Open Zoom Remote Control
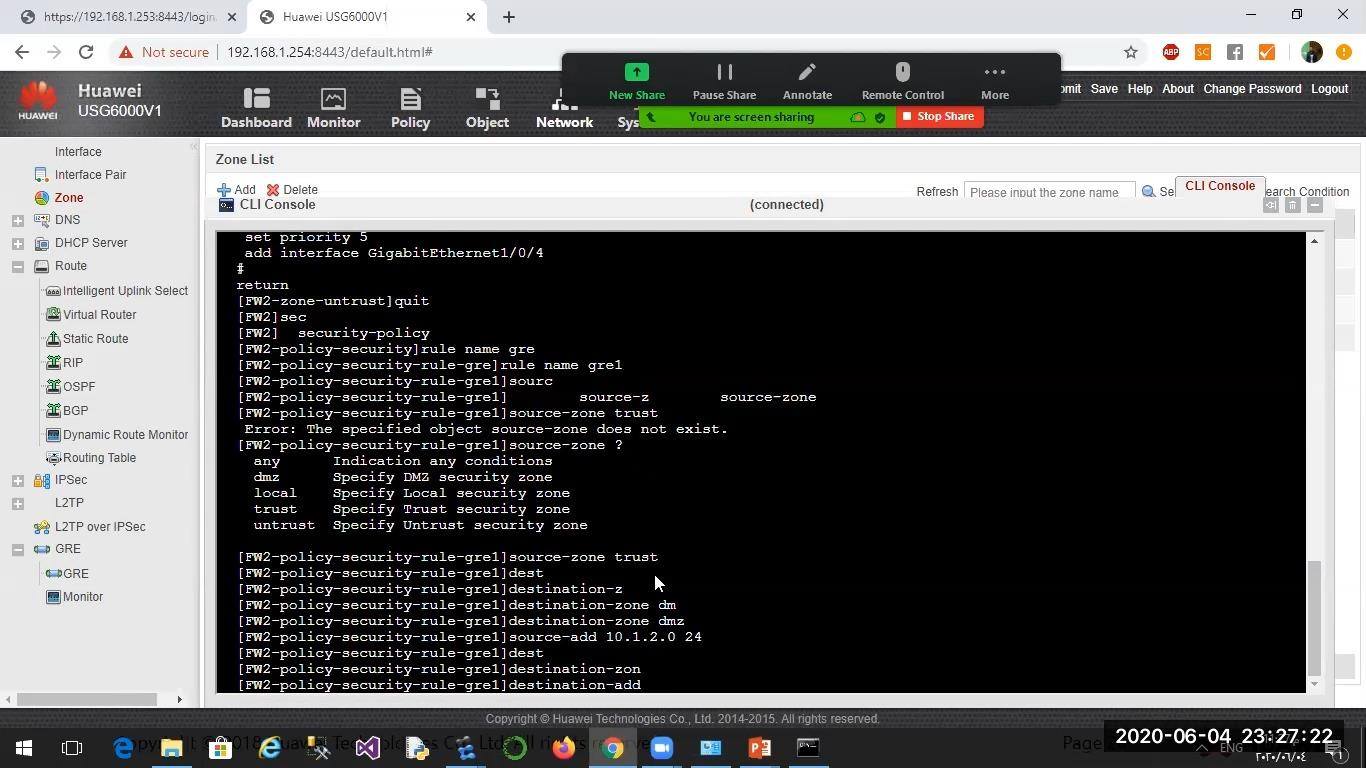The image size is (1366, 768). click(902, 82)
